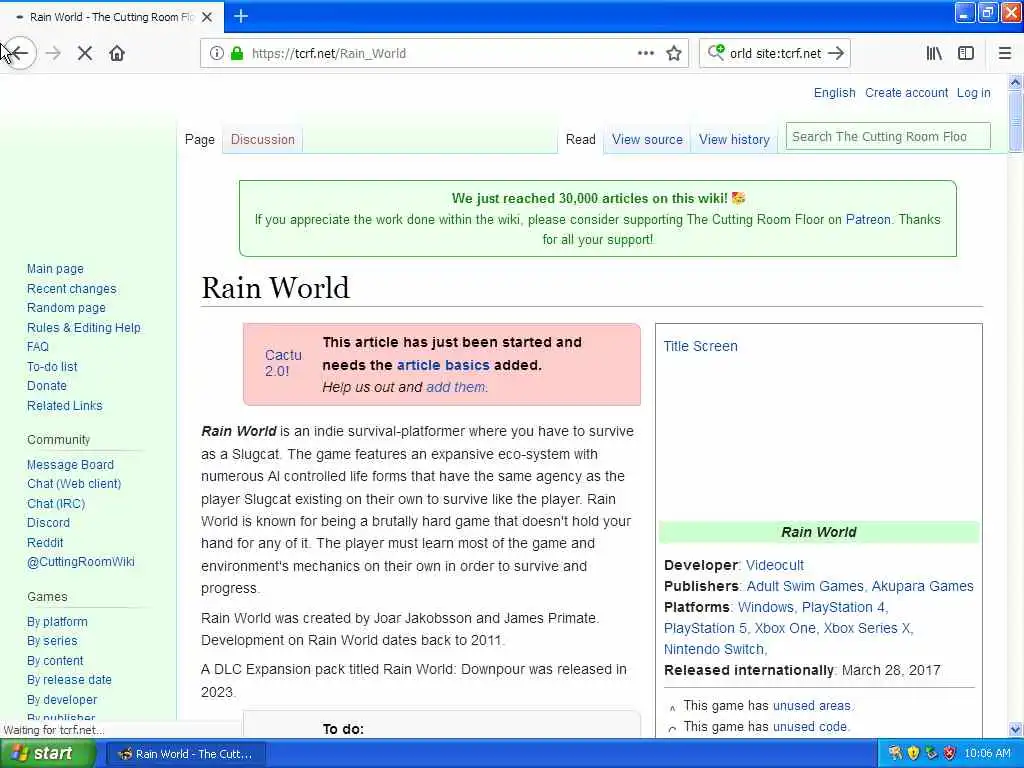The height and width of the screenshot is (768, 1024).
Task: Browse games By content
Action: tap(56, 660)
